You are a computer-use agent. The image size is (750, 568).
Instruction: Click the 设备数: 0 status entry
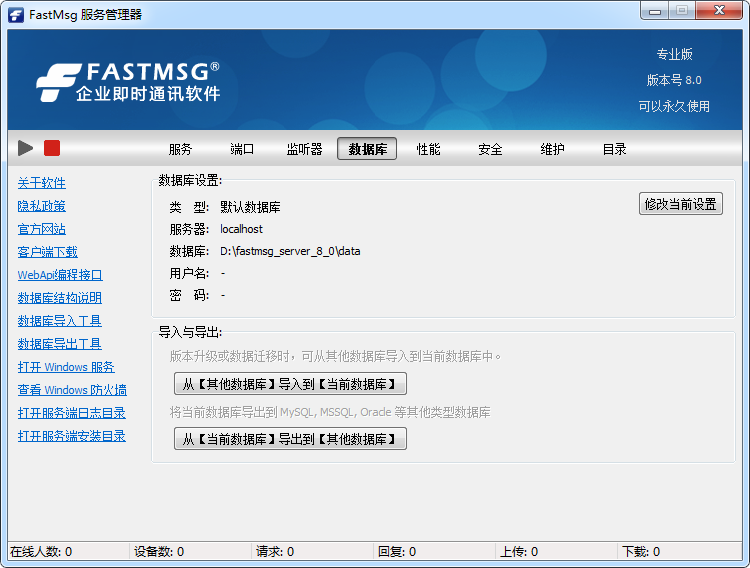point(159,552)
